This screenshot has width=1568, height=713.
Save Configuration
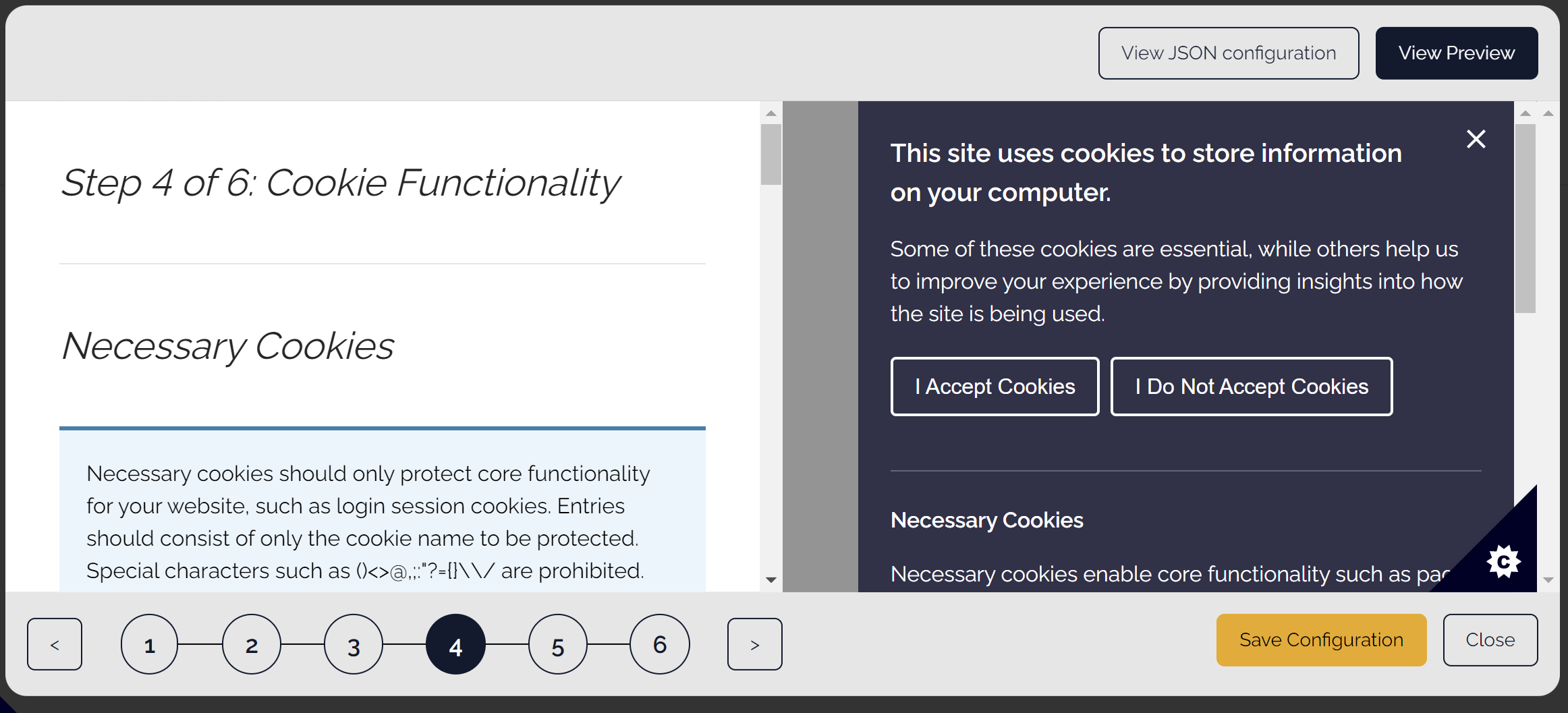click(1321, 640)
